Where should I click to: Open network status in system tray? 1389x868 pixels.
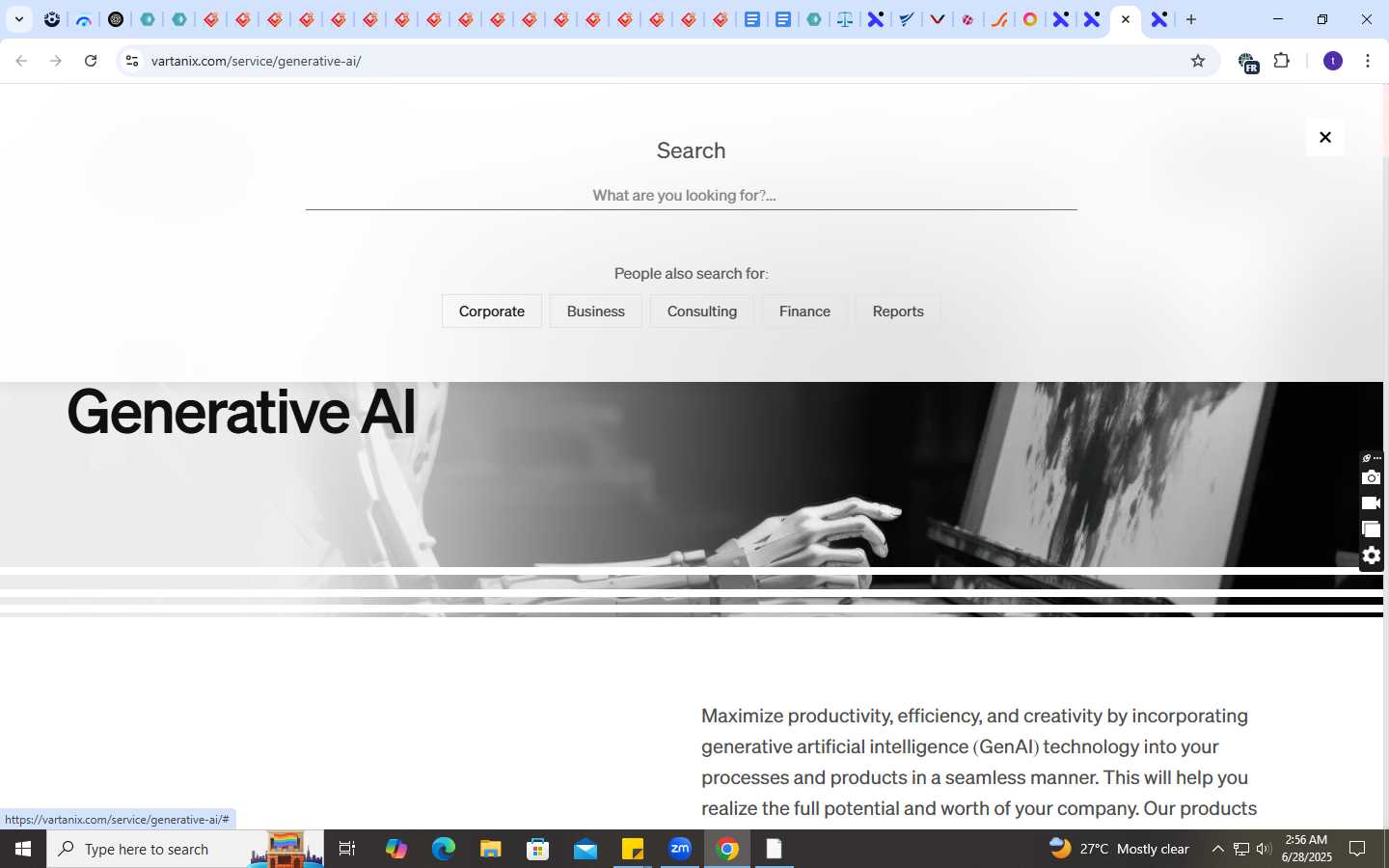(x=1241, y=849)
